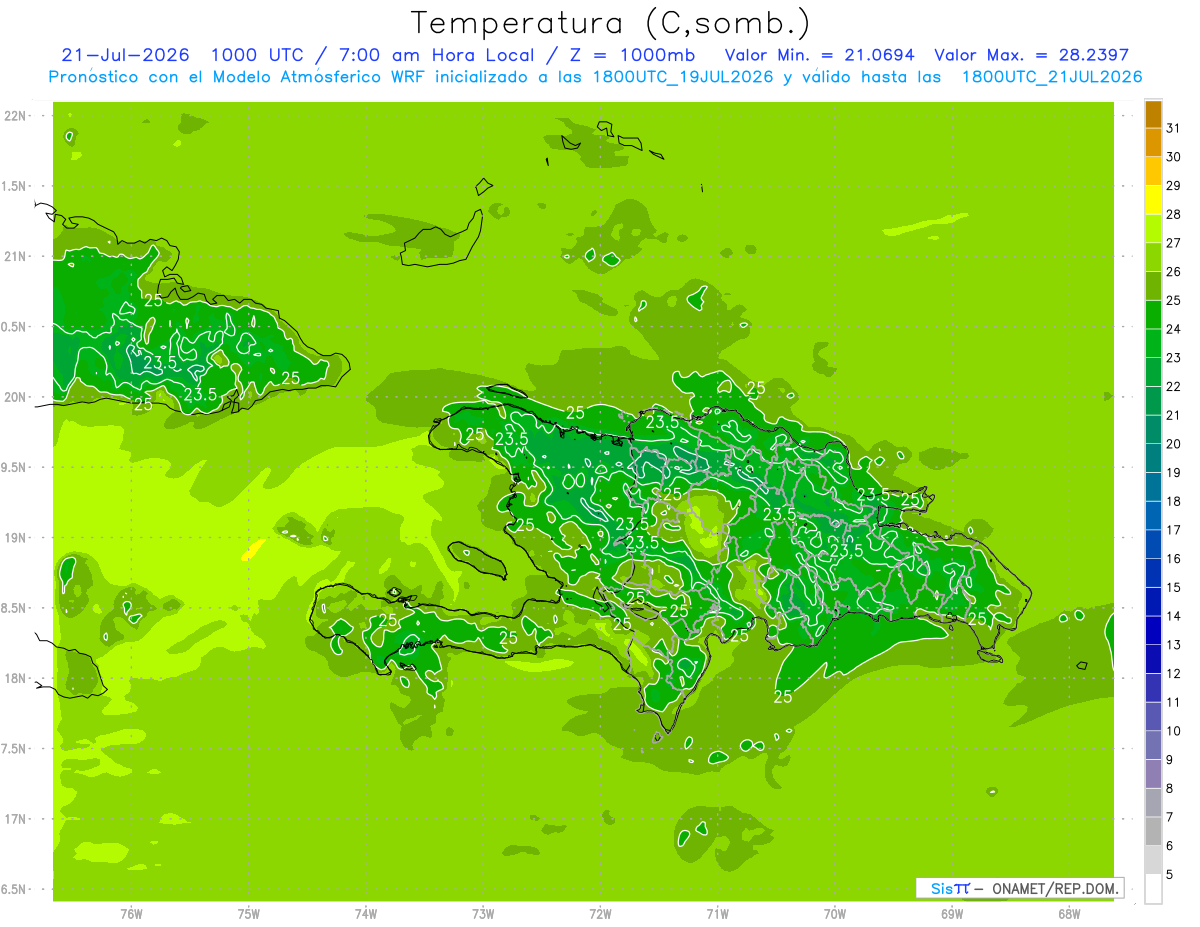Click the "7:00 am Hora Local" text
This screenshot has width=1200, height=927.
436,55
